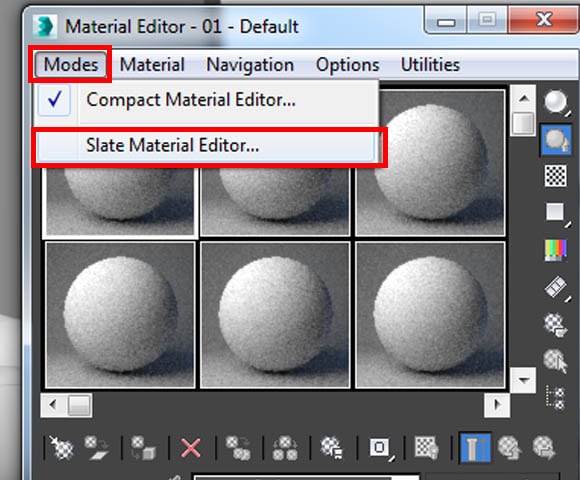
Task: Open the Make Preview filmstrip flyout
Action: click(x=557, y=288)
